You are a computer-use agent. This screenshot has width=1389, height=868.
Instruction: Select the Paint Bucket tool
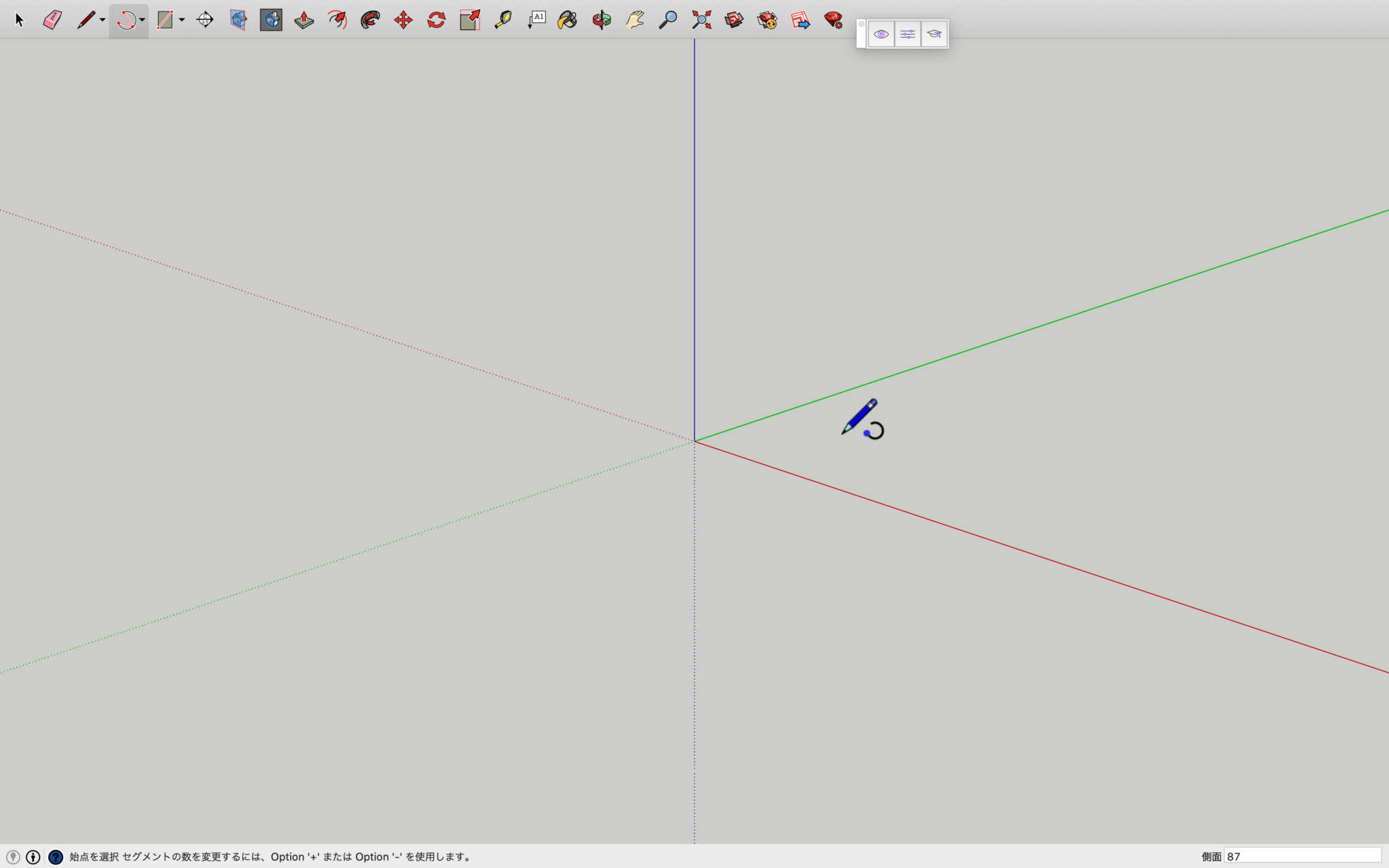pos(567,20)
